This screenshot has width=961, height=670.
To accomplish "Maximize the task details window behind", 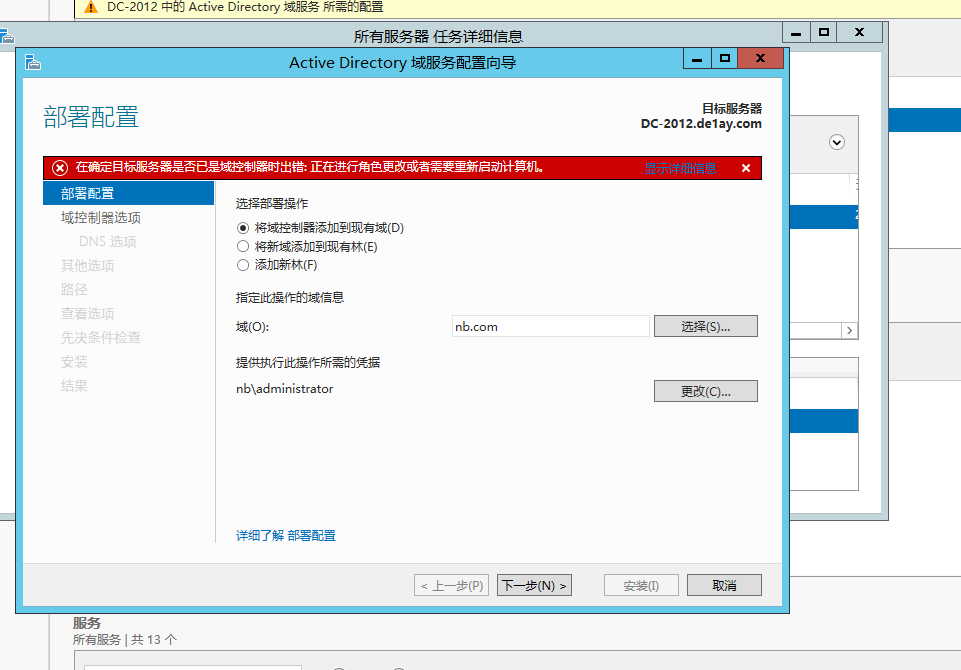I will (824, 32).
